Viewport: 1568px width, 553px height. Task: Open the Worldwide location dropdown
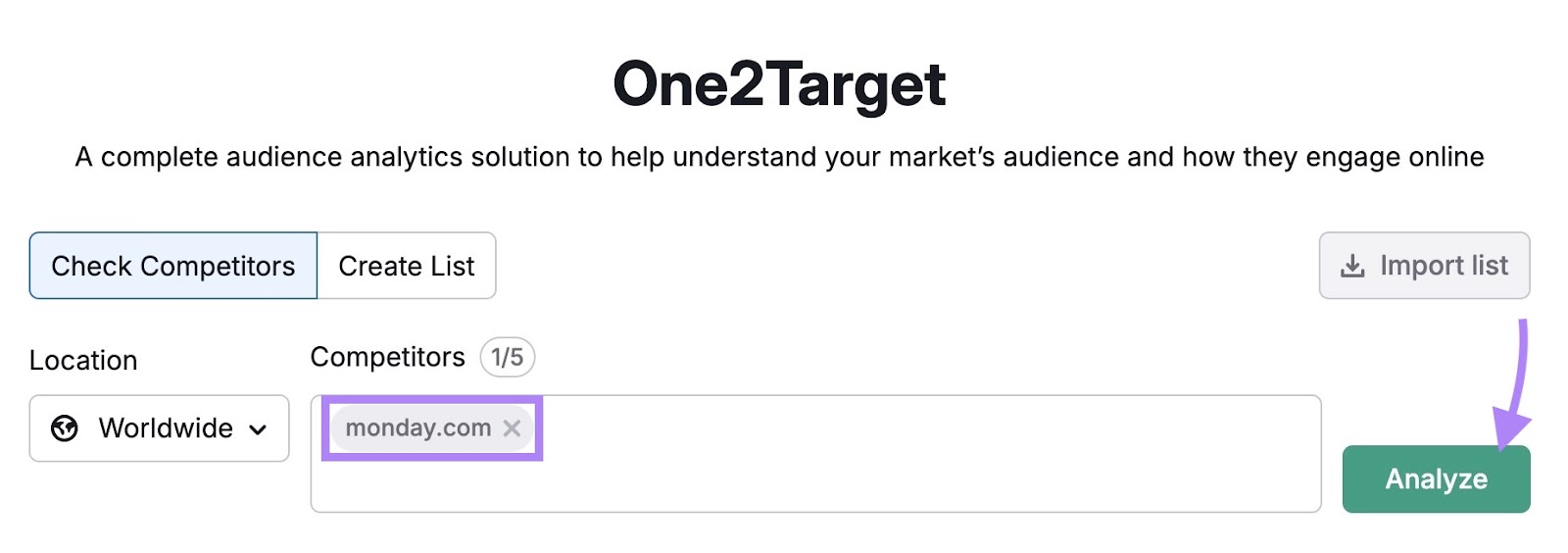159,428
